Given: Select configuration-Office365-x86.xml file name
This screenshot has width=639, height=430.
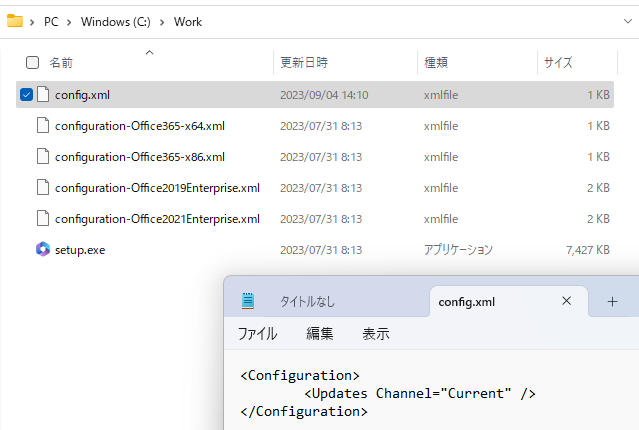Looking at the screenshot, I should click(140, 157).
